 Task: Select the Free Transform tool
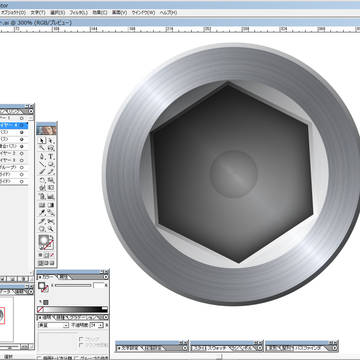pyautogui.click(x=51, y=188)
